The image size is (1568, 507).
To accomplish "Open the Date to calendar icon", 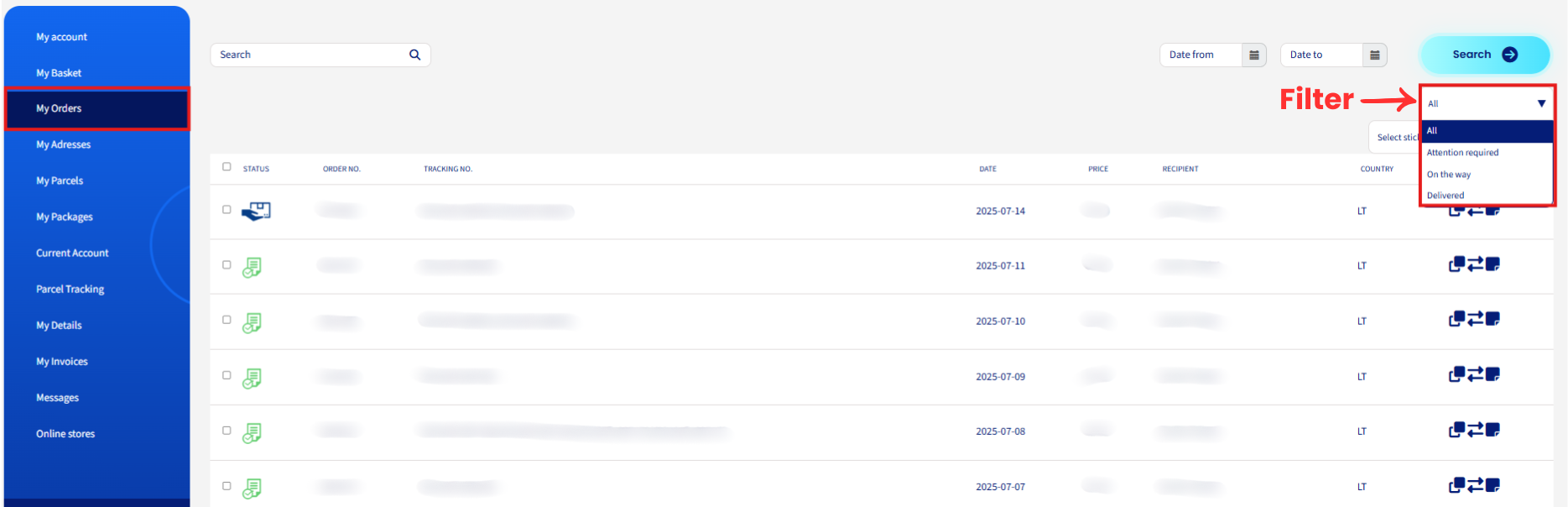I will click(1374, 55).
